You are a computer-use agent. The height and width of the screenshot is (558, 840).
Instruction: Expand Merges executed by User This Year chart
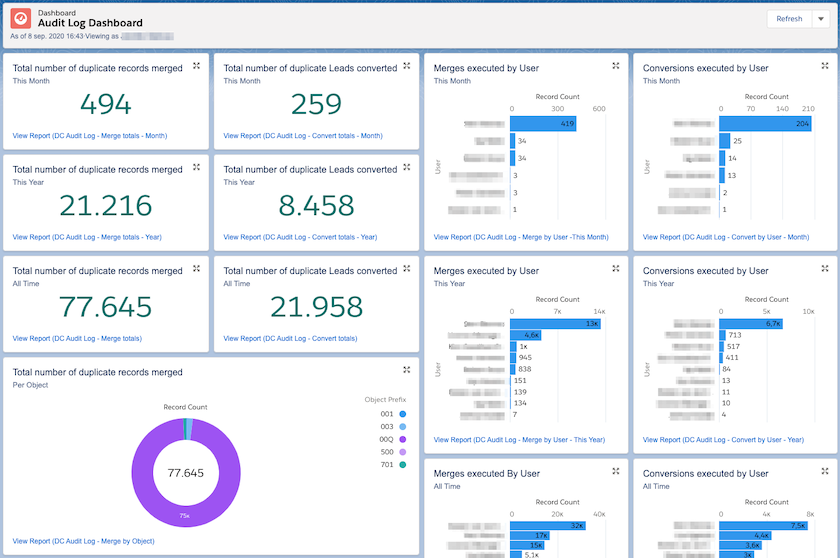tap(616, 268)
